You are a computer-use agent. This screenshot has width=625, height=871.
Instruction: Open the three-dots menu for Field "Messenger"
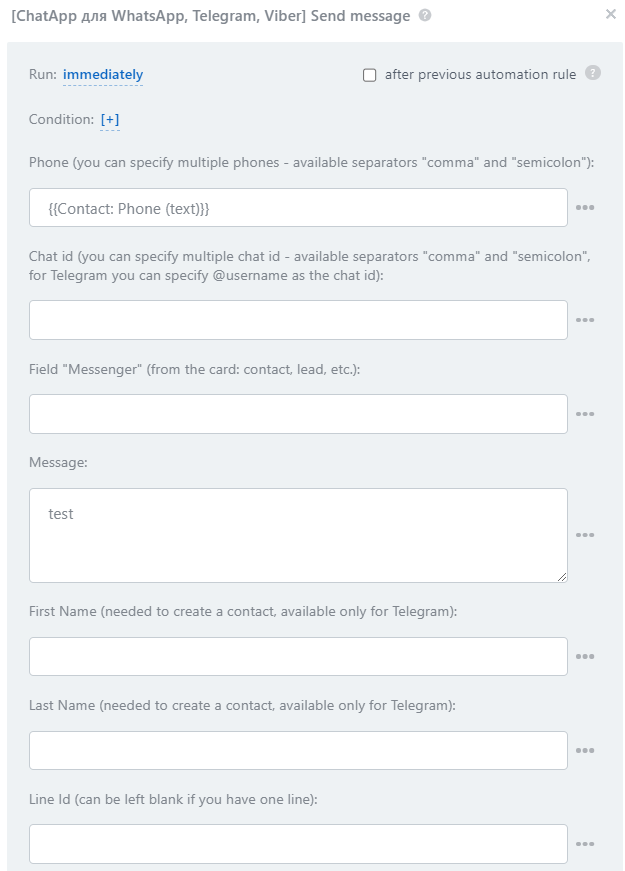585,414
